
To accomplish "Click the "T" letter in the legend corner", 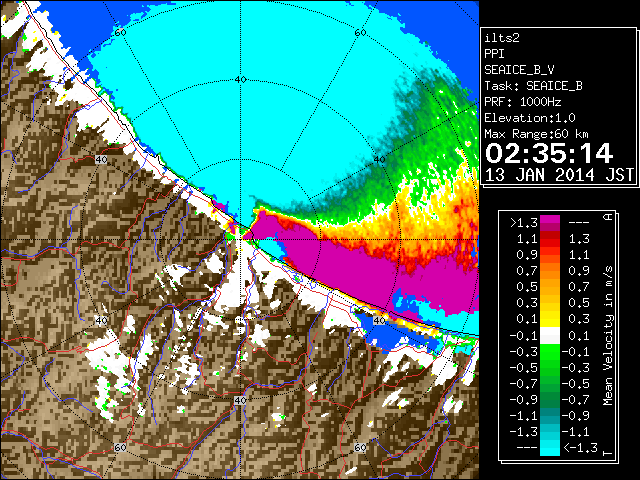I will pos(609,453).
